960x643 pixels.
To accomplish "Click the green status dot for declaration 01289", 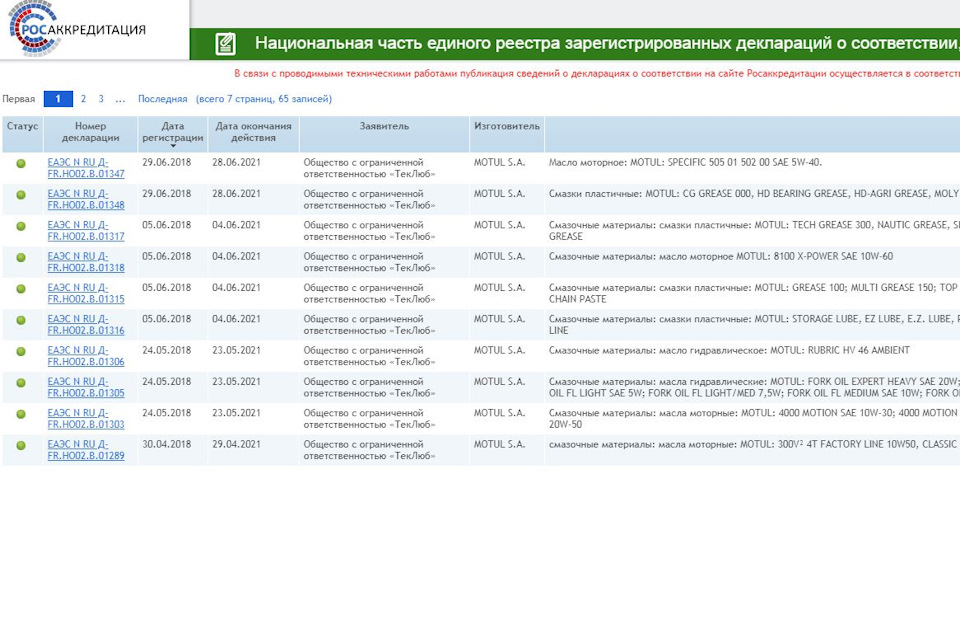I will pos(21,445).
